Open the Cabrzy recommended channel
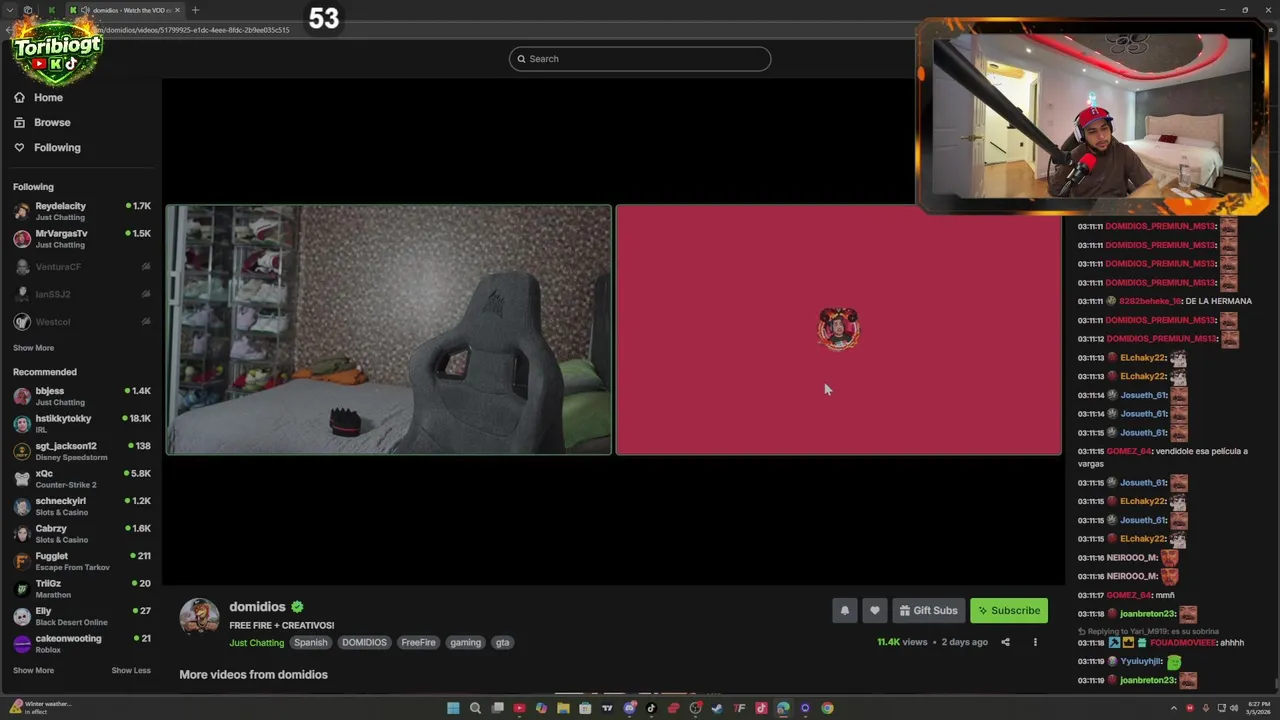1280x720 pixels. 81,534
